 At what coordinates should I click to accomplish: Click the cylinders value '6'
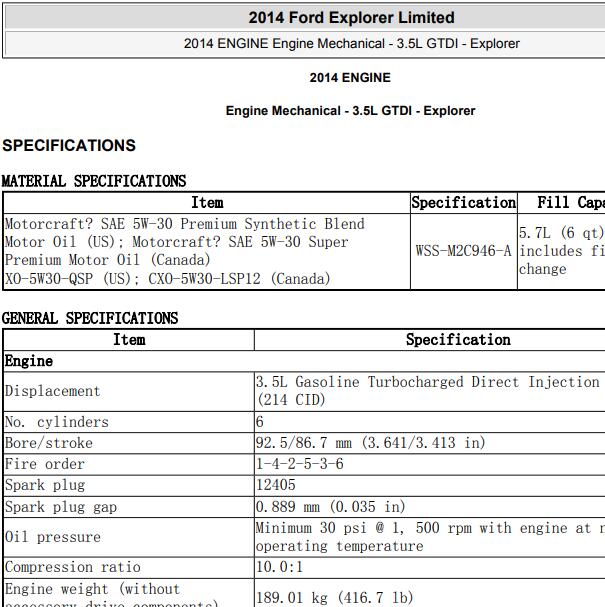click(x=260, y=422)
